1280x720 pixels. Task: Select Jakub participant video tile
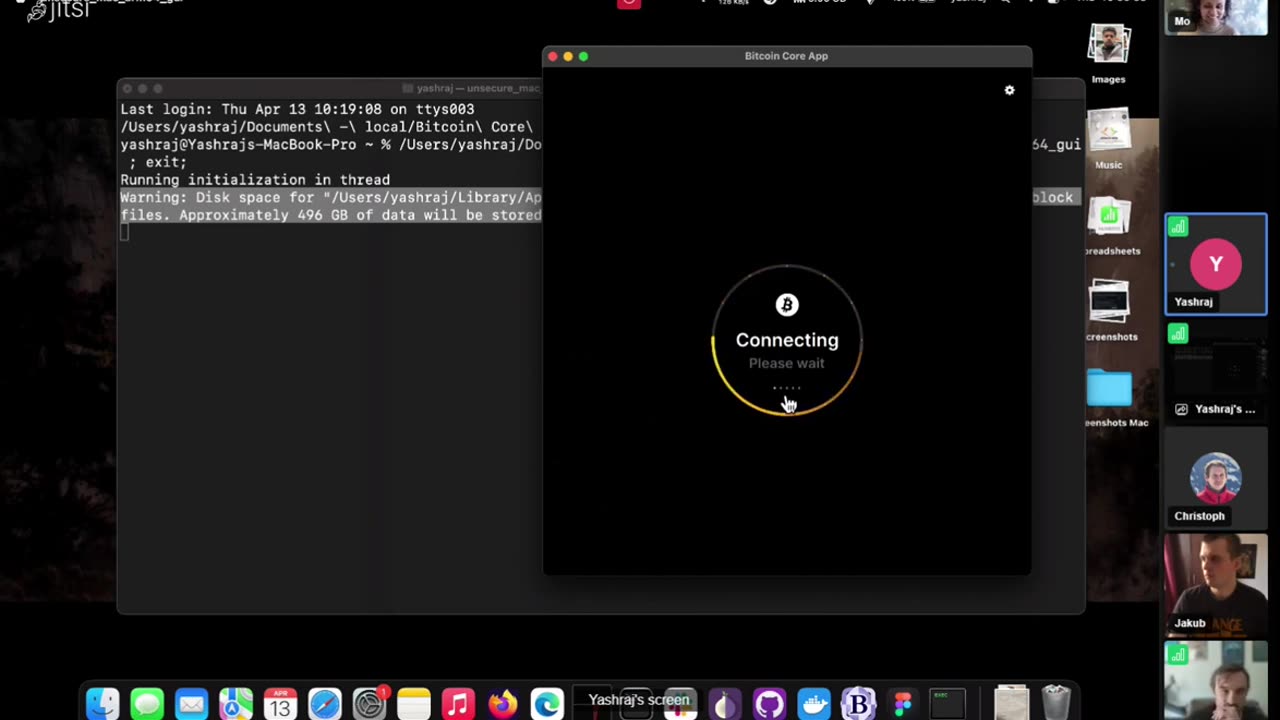tap(1215, 584)
